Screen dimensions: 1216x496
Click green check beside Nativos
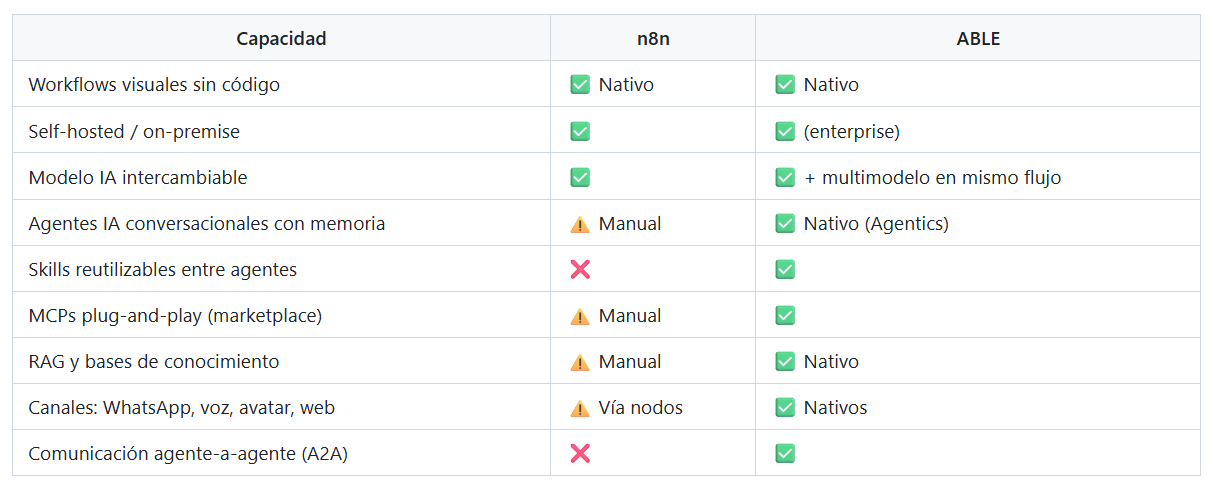[785, 407]
